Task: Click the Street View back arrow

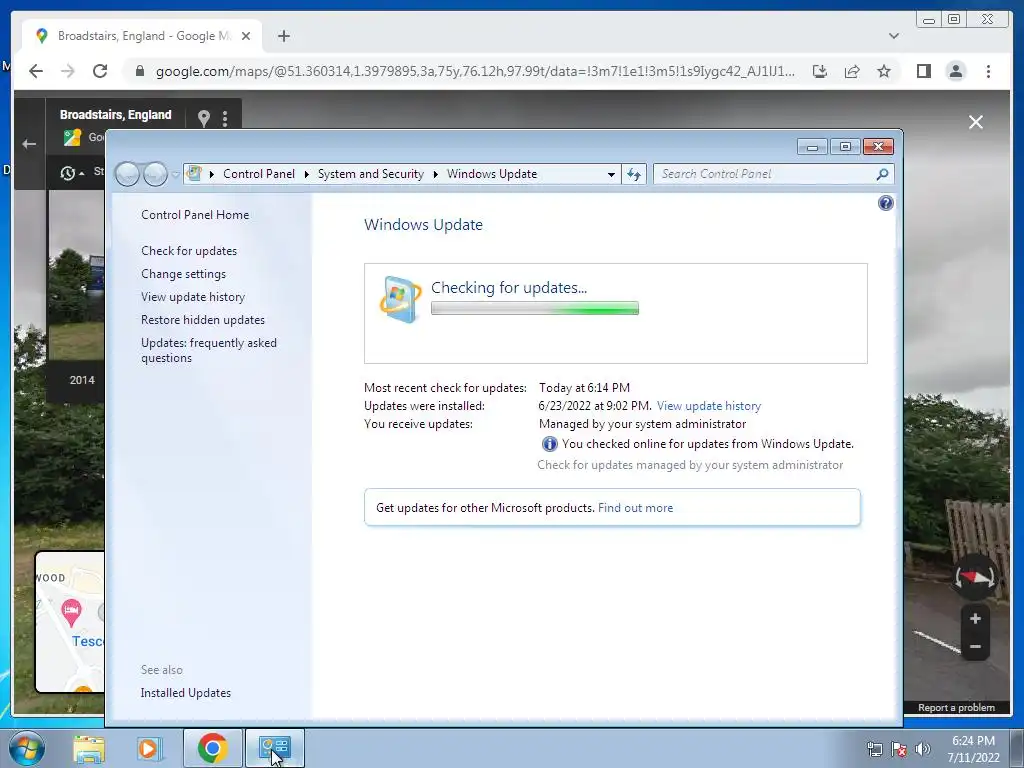Action: pyautogui.click(x=29, y=144)
